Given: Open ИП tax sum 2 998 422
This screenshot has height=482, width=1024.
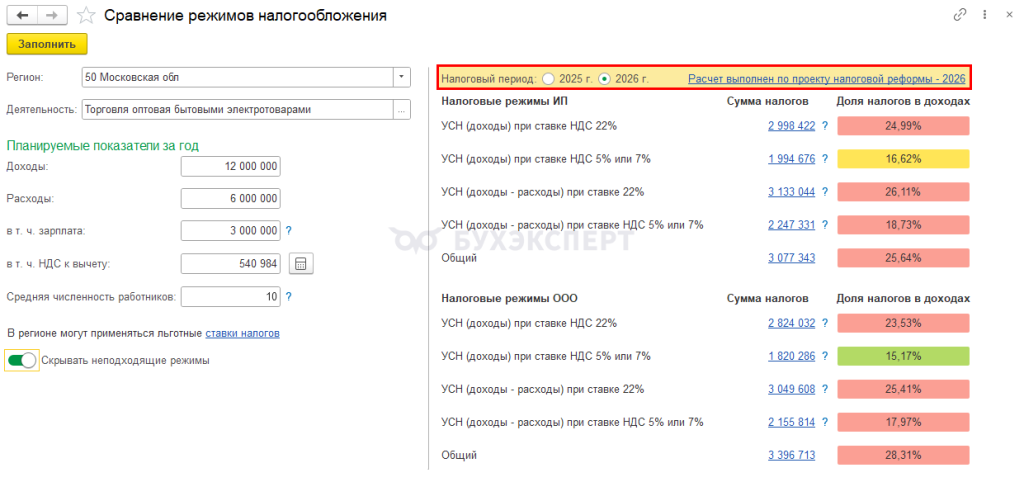Looking at the screenshot, I should coord(791,126).
